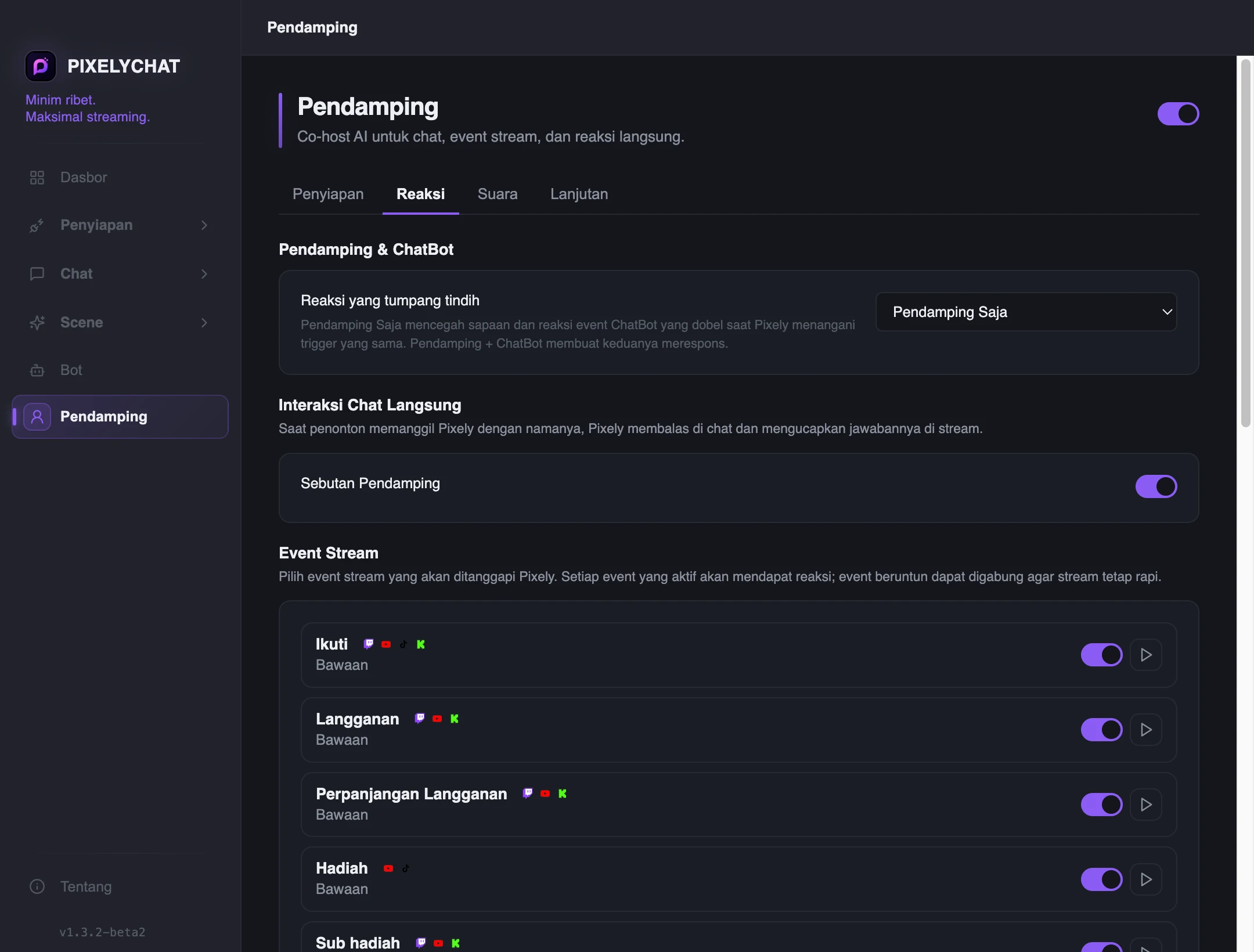This screenshot has width=1254, height=952.
Task: Click 'Bawaan' under Perpanjangan Langganan
Action: click(342, 815)
